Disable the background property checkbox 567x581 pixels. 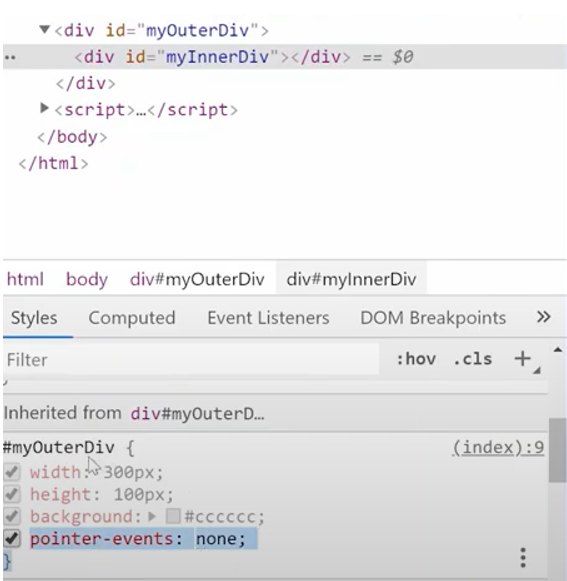pos(12,516)
